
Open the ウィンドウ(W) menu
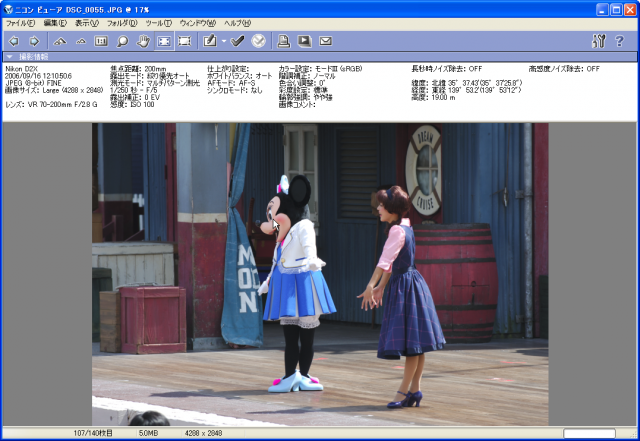(x=198, y=23)
